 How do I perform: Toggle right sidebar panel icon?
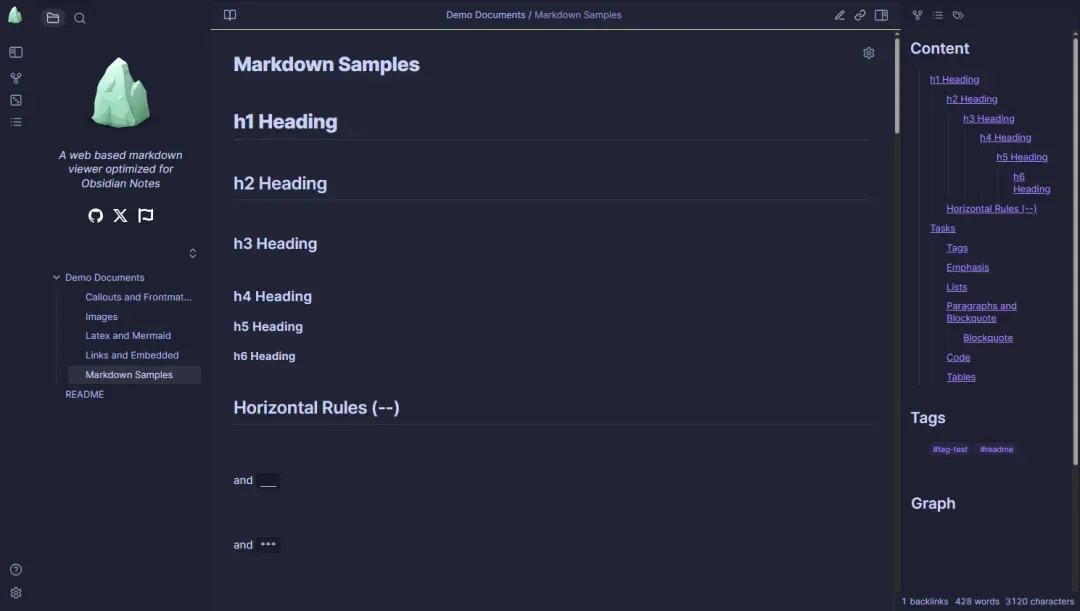point(881,15)
